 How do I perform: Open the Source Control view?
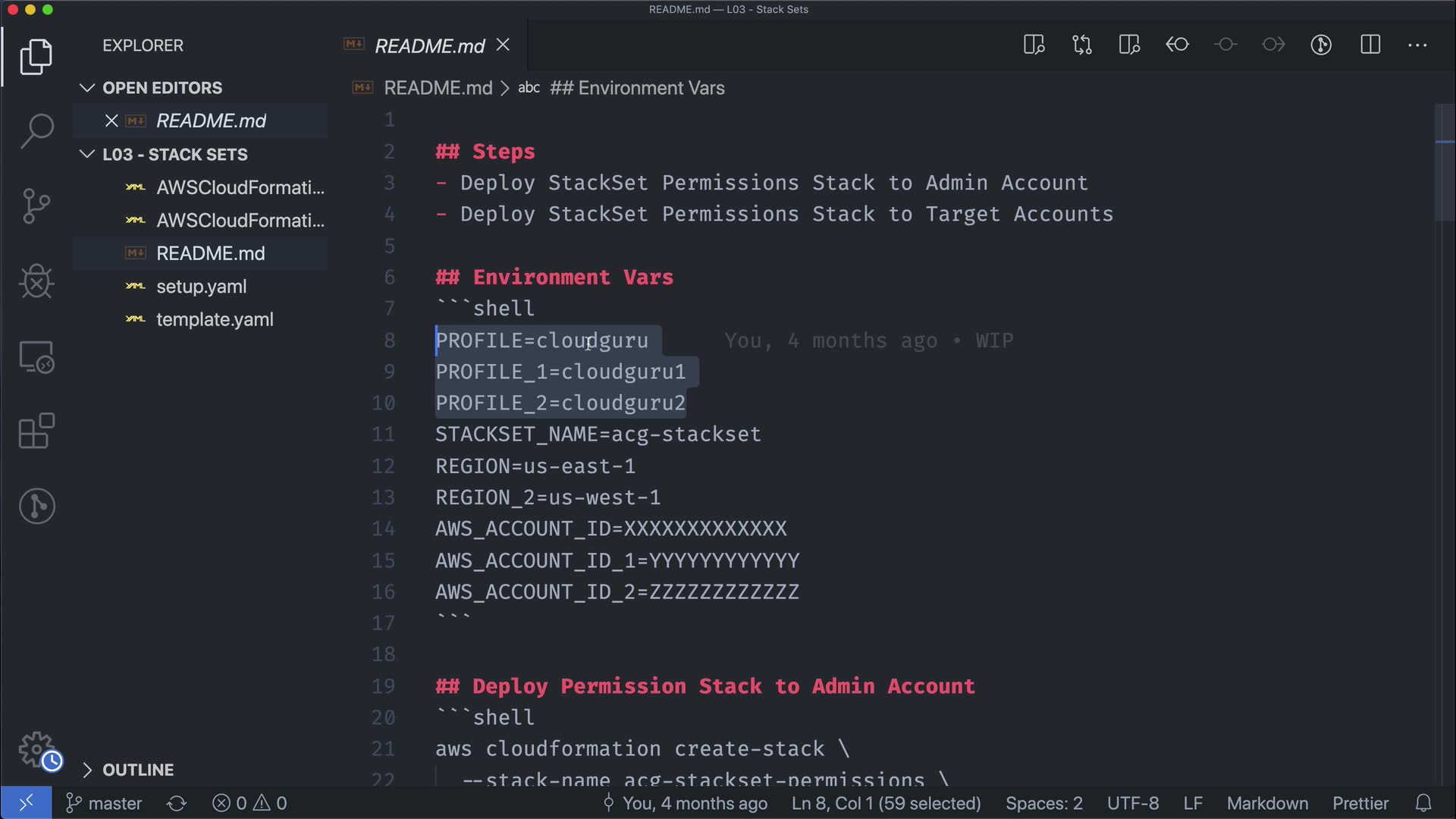[x=36, y=206]
